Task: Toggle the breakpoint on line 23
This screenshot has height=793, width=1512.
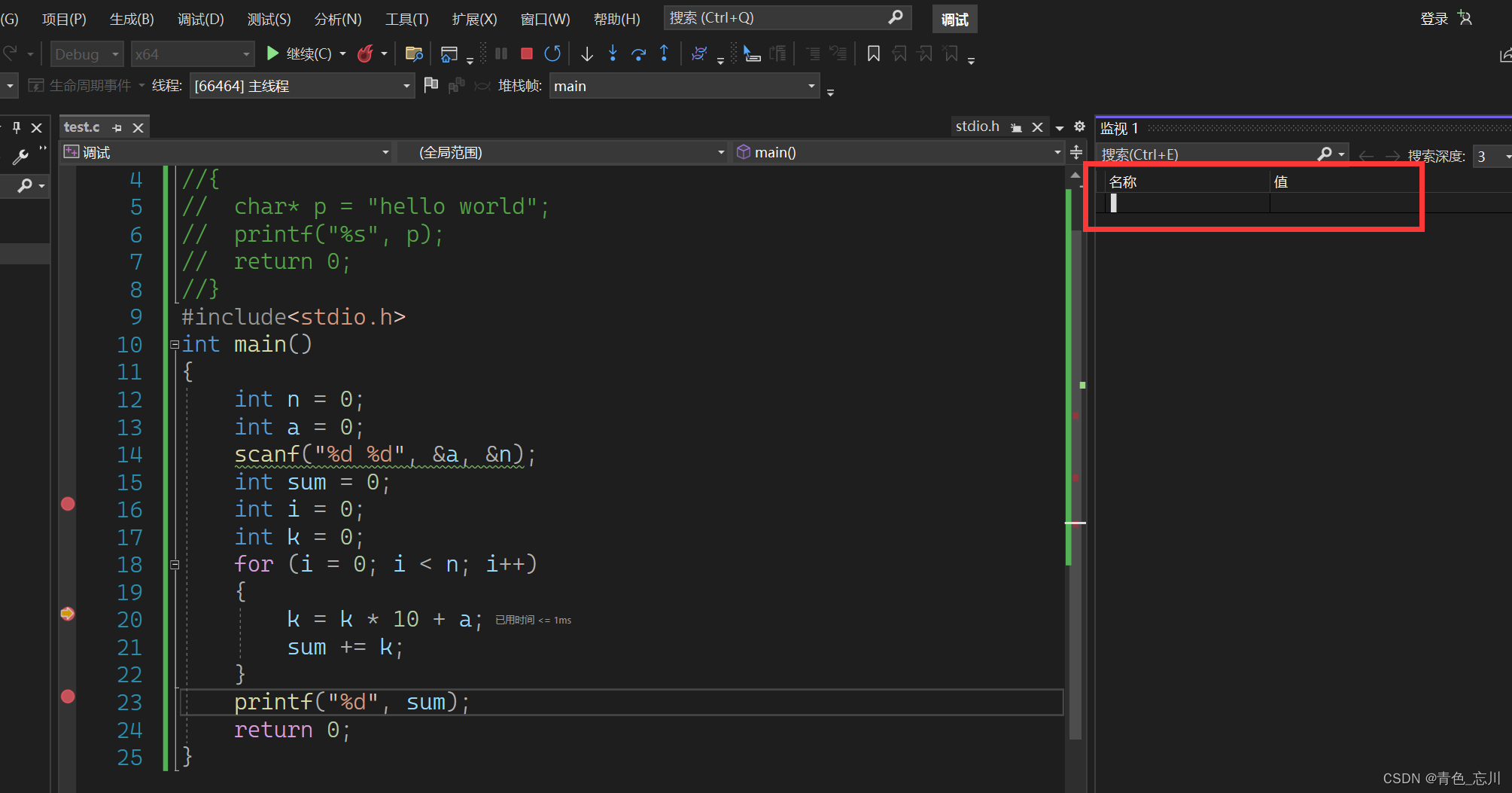Action: pos(68,697)
